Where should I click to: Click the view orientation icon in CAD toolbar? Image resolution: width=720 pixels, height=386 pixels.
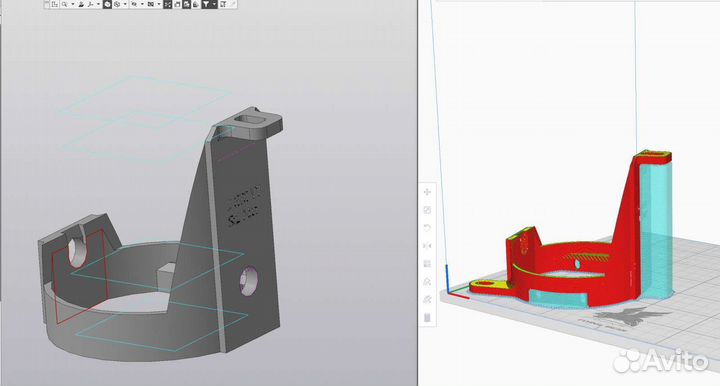coord(81,5)
